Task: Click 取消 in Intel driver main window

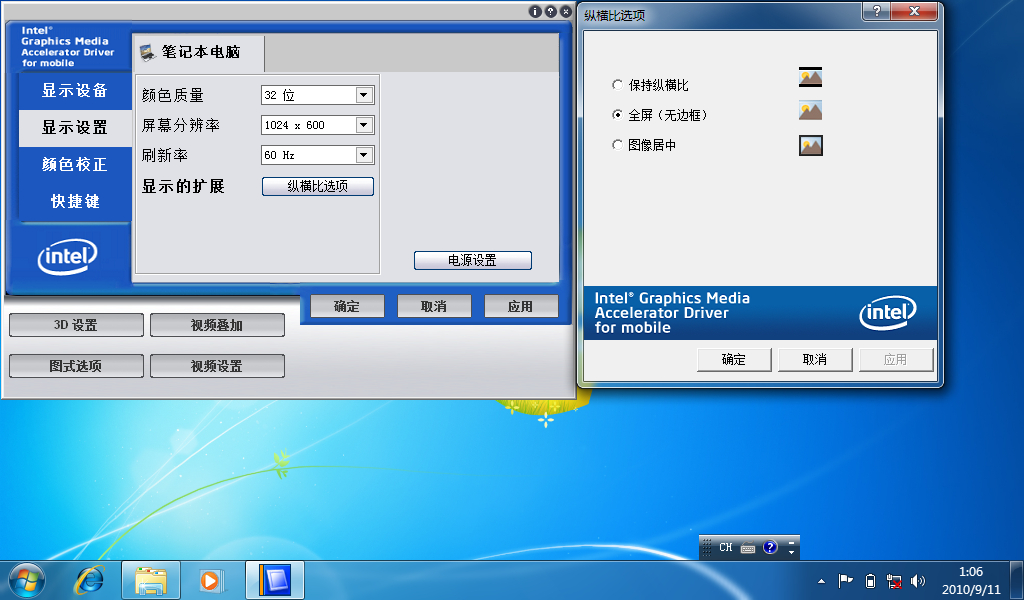Action: click(434, 306)
